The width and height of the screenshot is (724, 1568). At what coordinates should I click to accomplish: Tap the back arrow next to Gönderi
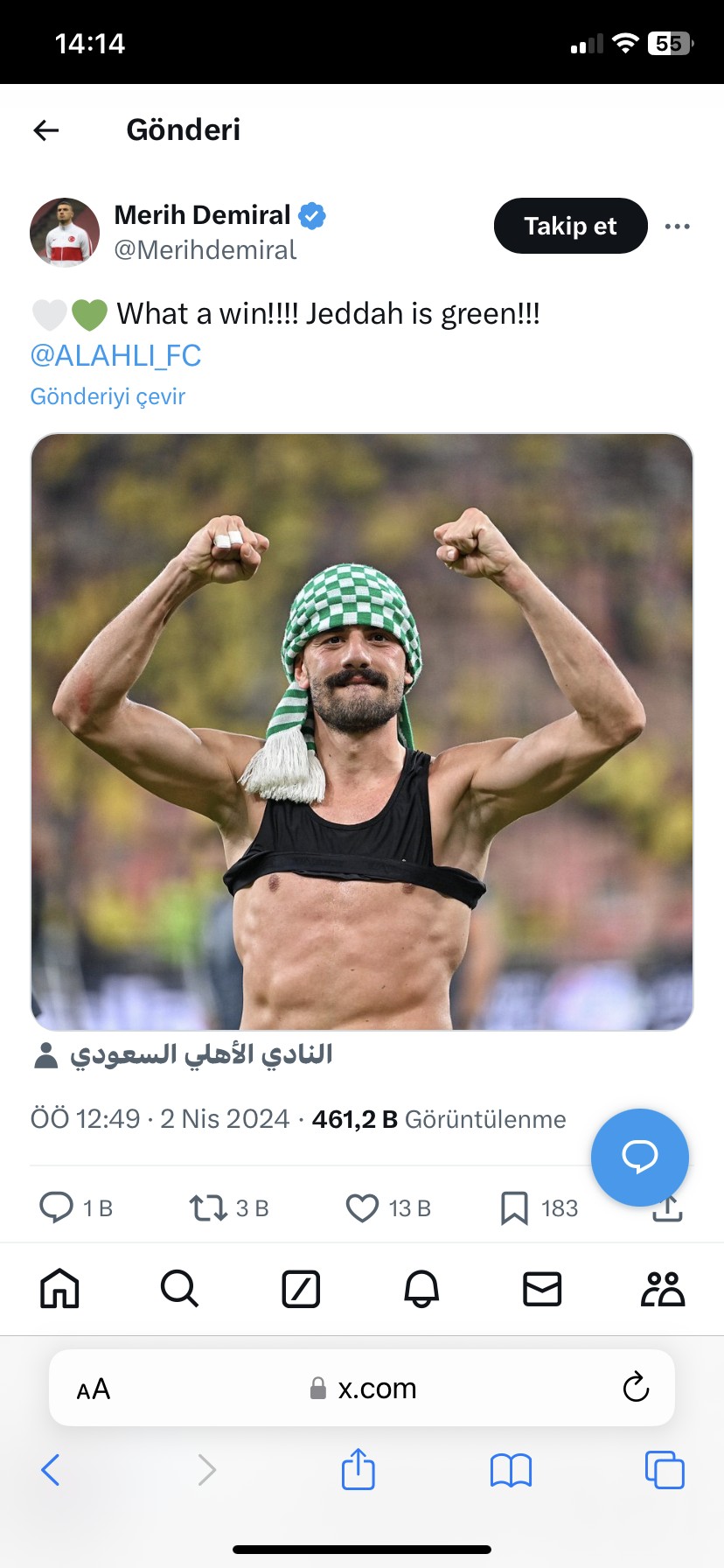(x=46, y=130)
